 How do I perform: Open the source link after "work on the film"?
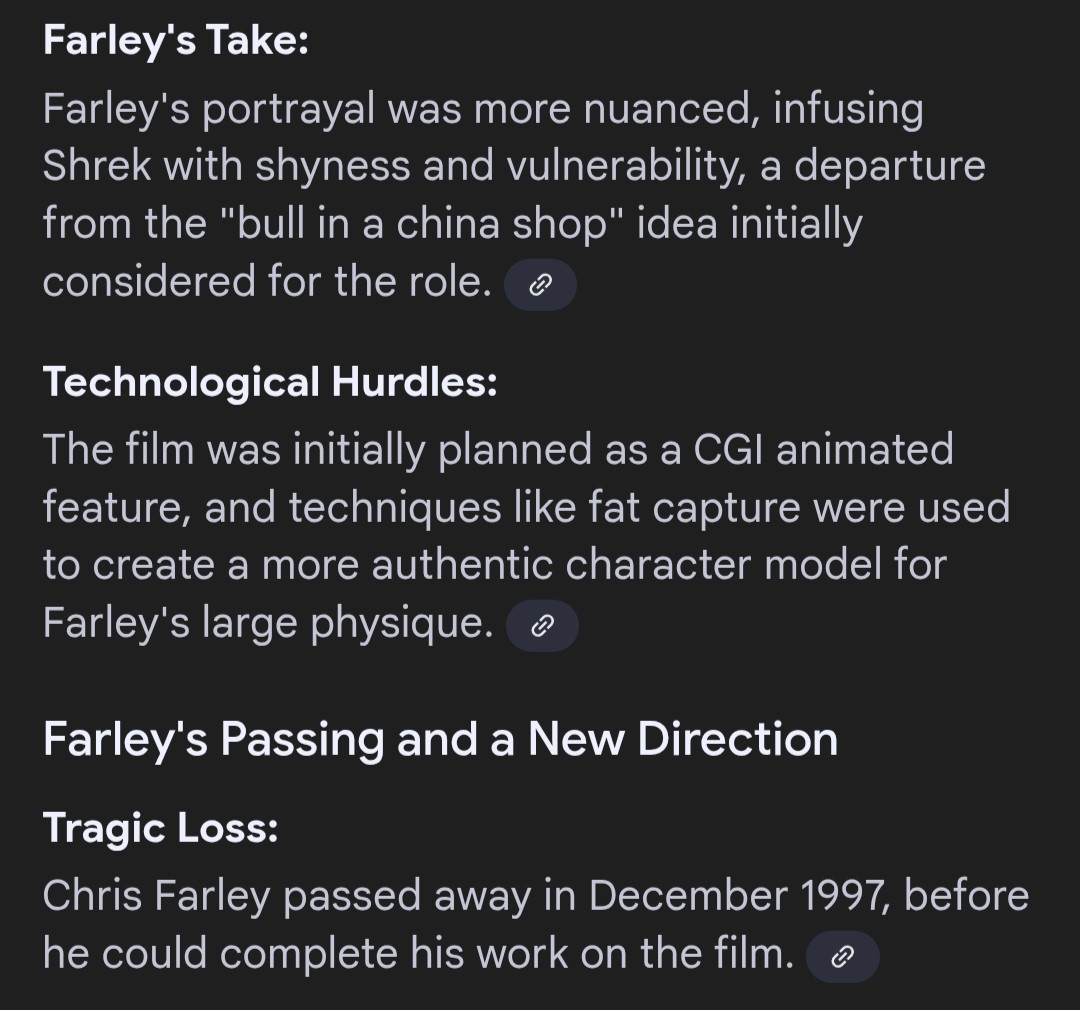point(842,957)
